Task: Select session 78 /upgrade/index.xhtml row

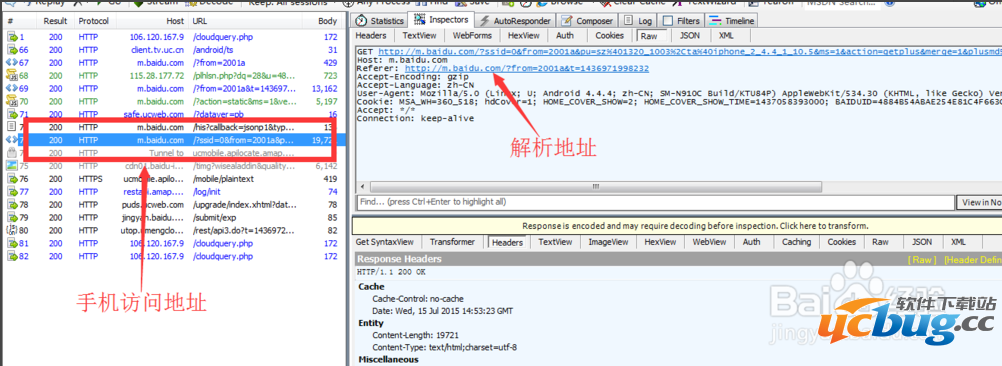Action: point(173,204)
